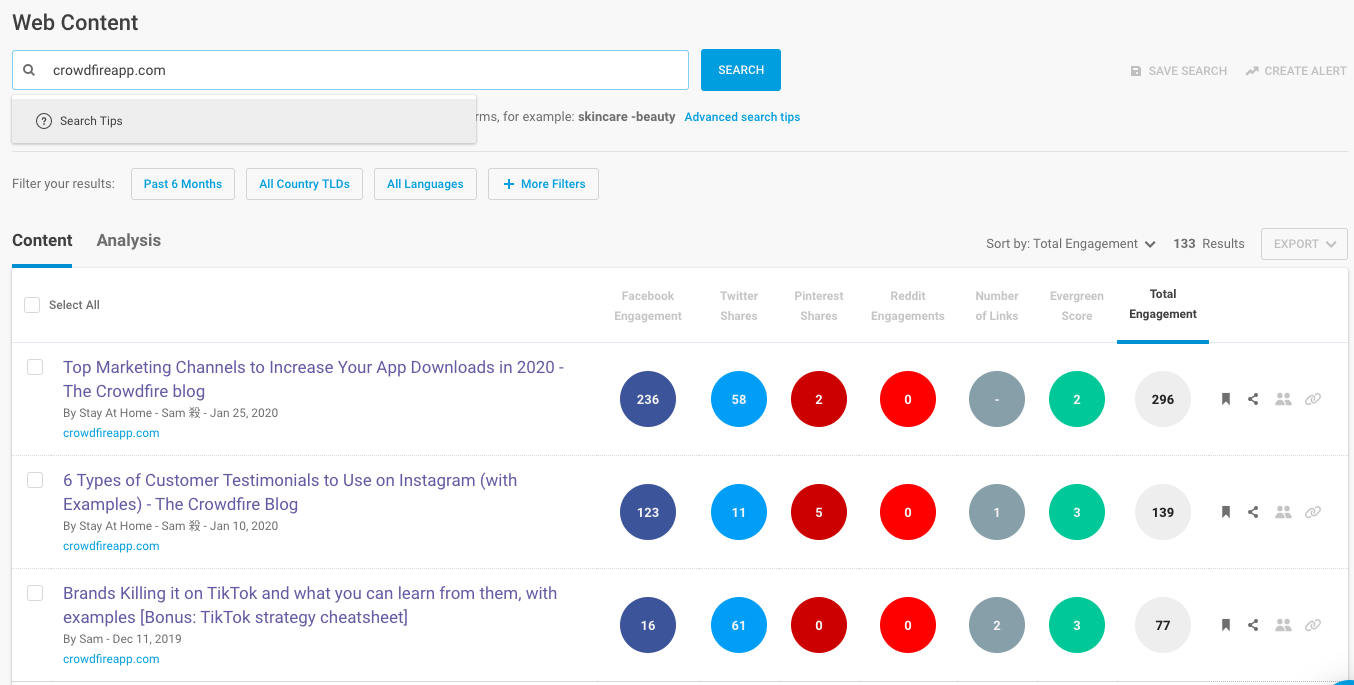The height and width of the screenshot is (685, 1354).
Task: Click share icon for Customer Testimonials article
Action: pyautogui.click(x=1253, y=512)
